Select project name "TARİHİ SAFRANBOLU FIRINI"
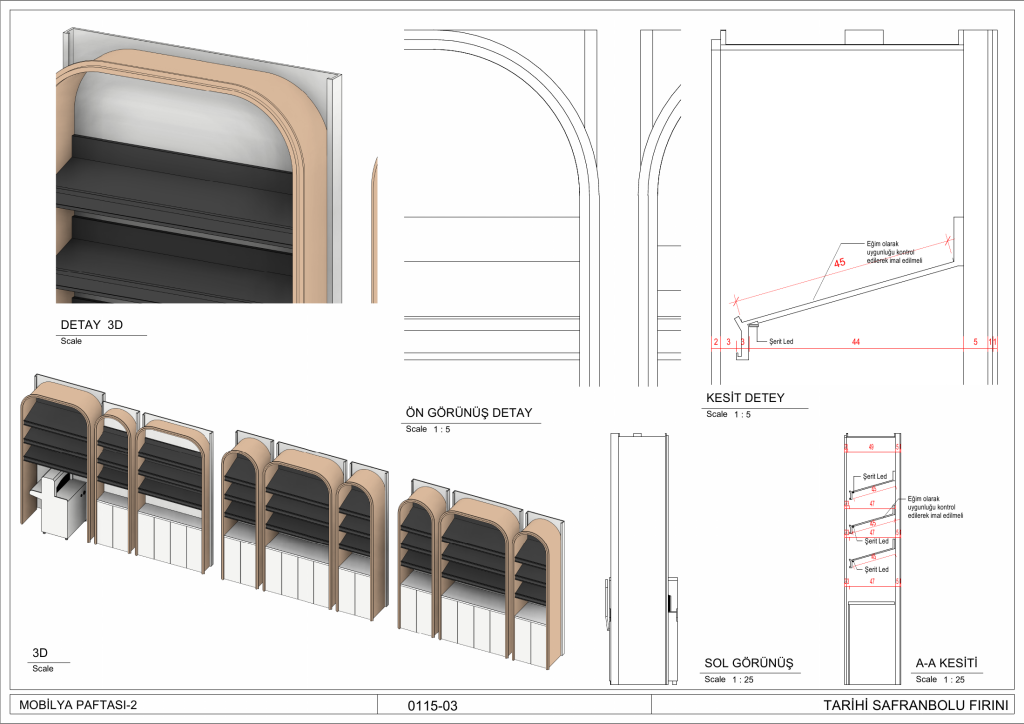 916,706
